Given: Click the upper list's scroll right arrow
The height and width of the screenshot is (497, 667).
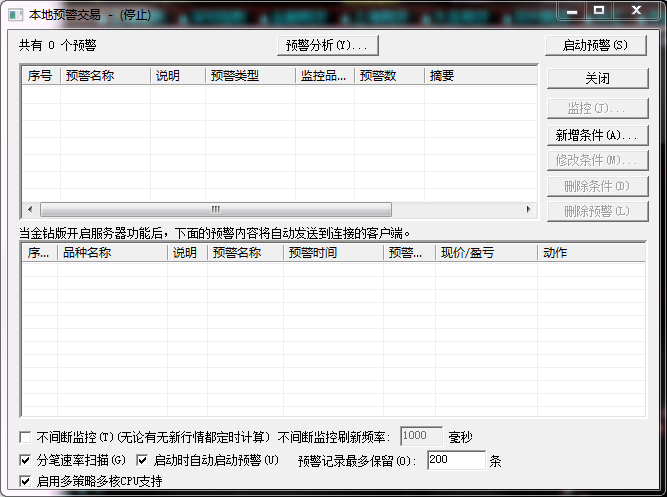Looking at the screenshot, I should [x=528, y=209].
